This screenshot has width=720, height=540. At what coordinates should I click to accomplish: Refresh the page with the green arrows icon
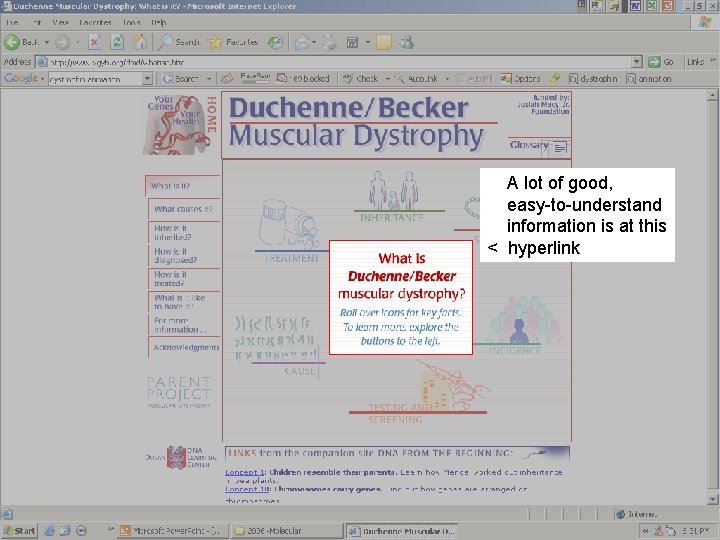tap(117, 42)
